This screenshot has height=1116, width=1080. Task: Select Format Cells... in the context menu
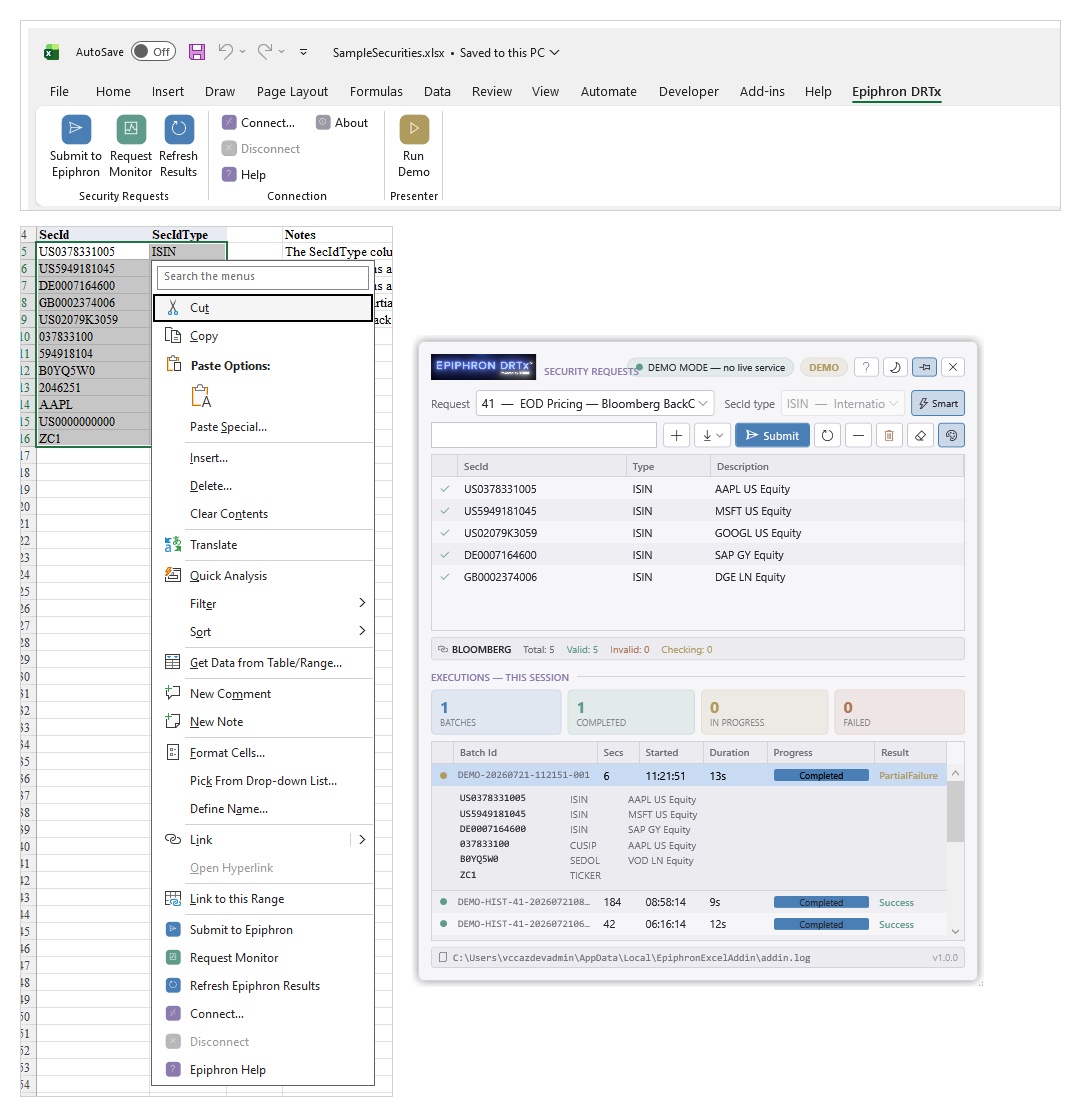pyautogui.click(x=263, y=752)
